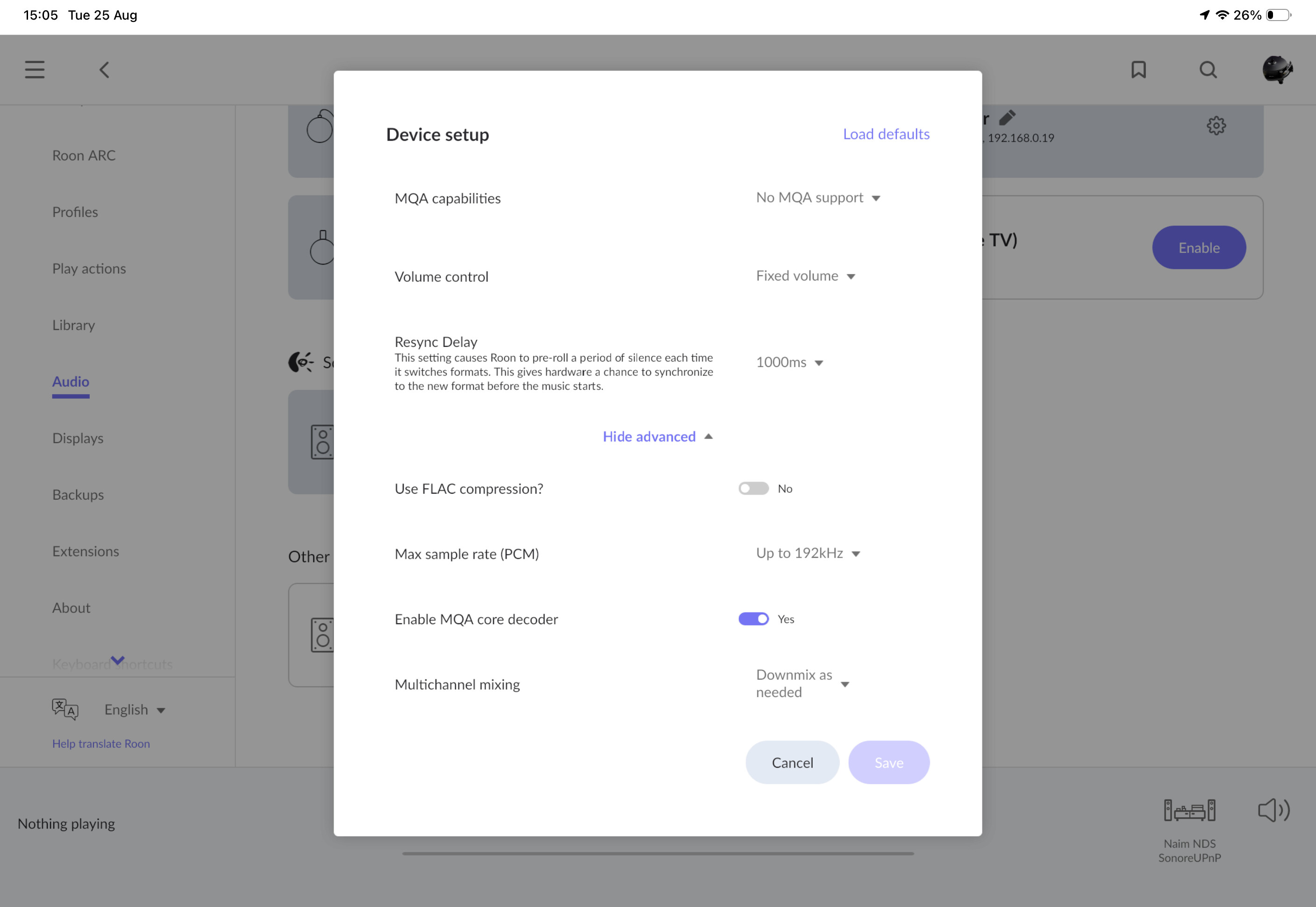The width and height of the screenshot is (1316, 907).
Task: Open Library settings in sidebar
Action: pyautogui.click(x=73, y=325)
